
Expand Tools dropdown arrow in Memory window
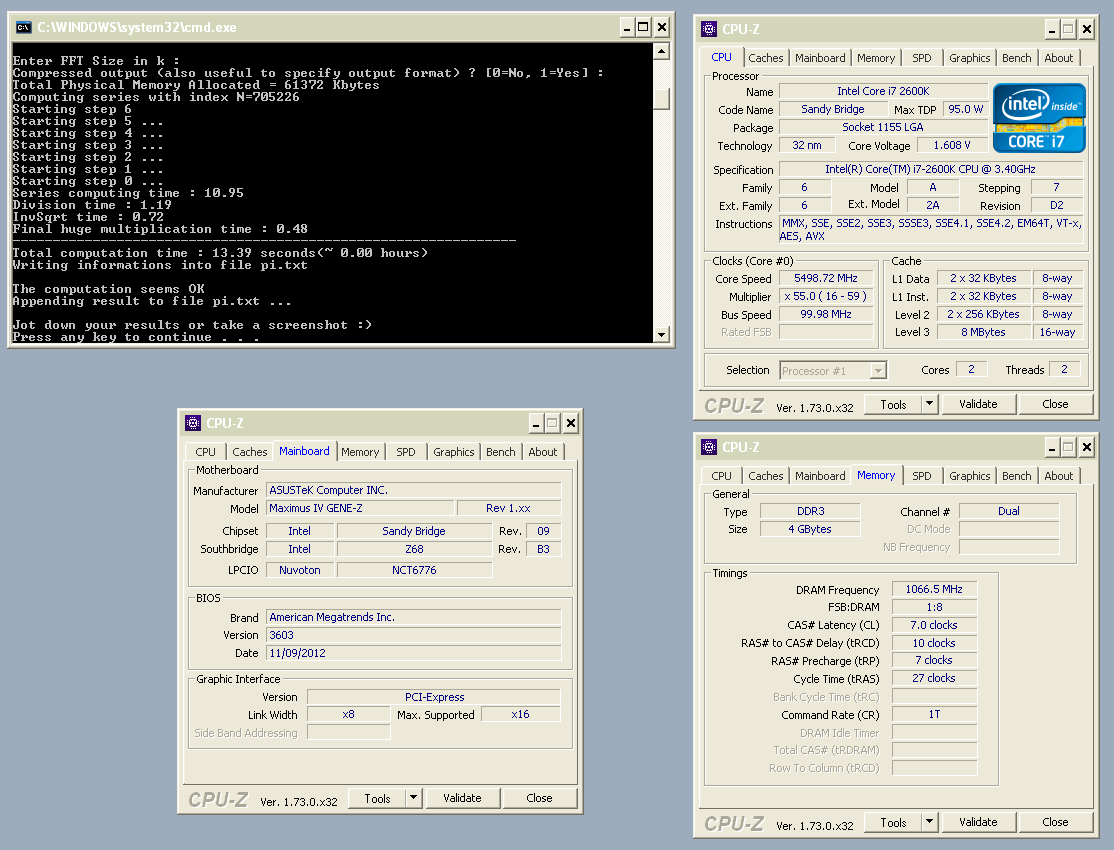(929, 822)
